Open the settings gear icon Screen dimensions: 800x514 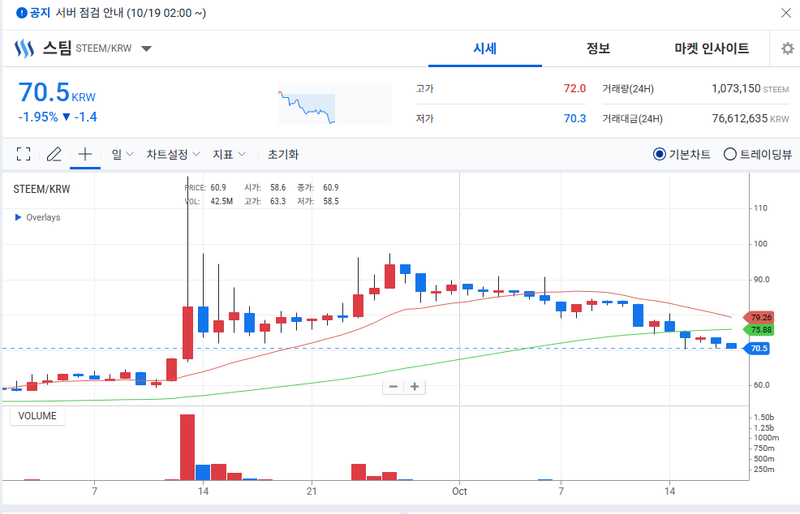click(787, 48)
